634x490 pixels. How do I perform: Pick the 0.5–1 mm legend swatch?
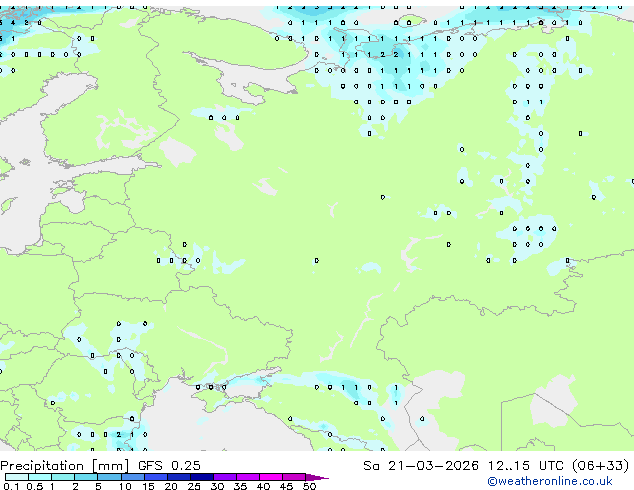pos(40,477)
